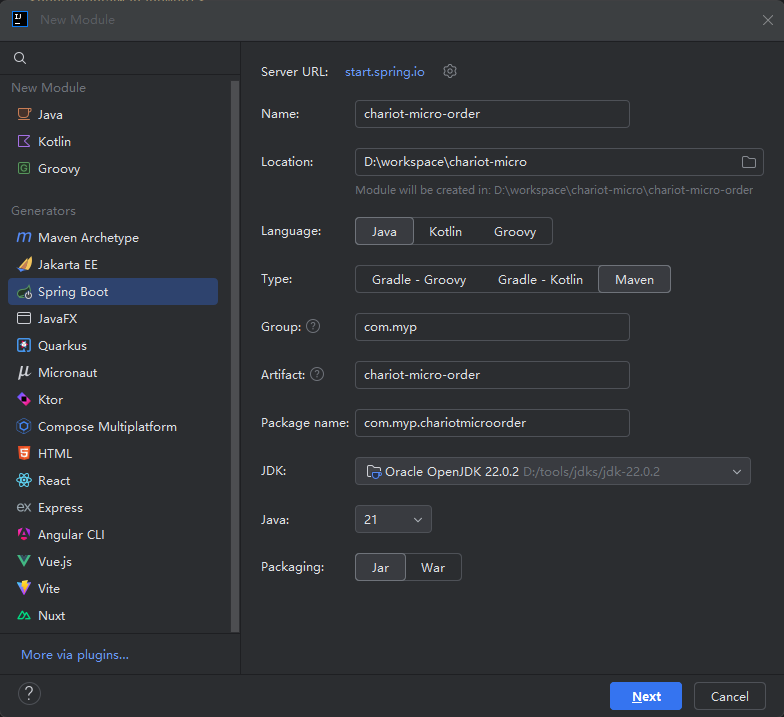784x717 pixels.
Task: Choose Gradle - Kotlin build type
Action: coord(540,279)
